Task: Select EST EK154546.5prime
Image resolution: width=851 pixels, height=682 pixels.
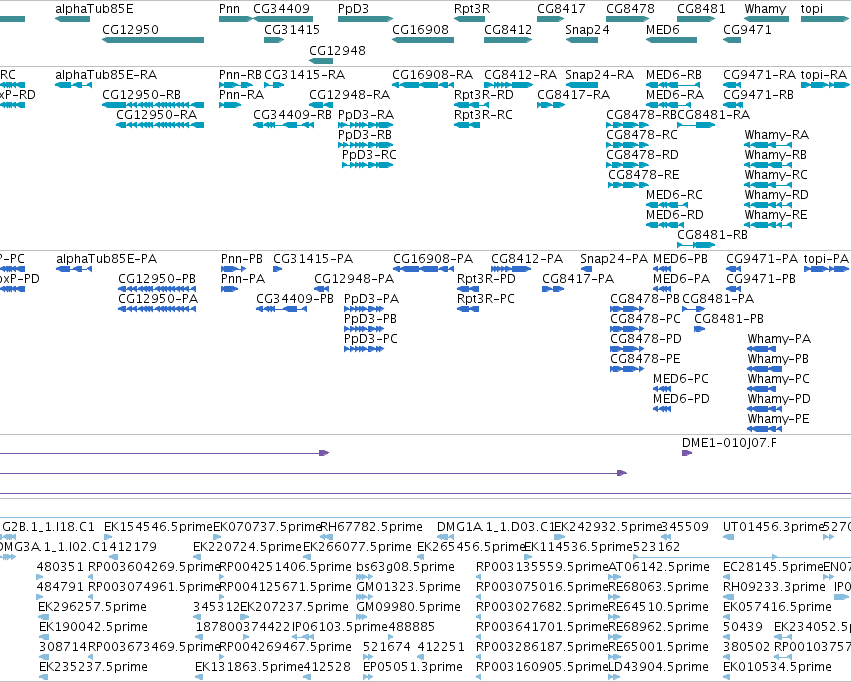Action: 158,527
